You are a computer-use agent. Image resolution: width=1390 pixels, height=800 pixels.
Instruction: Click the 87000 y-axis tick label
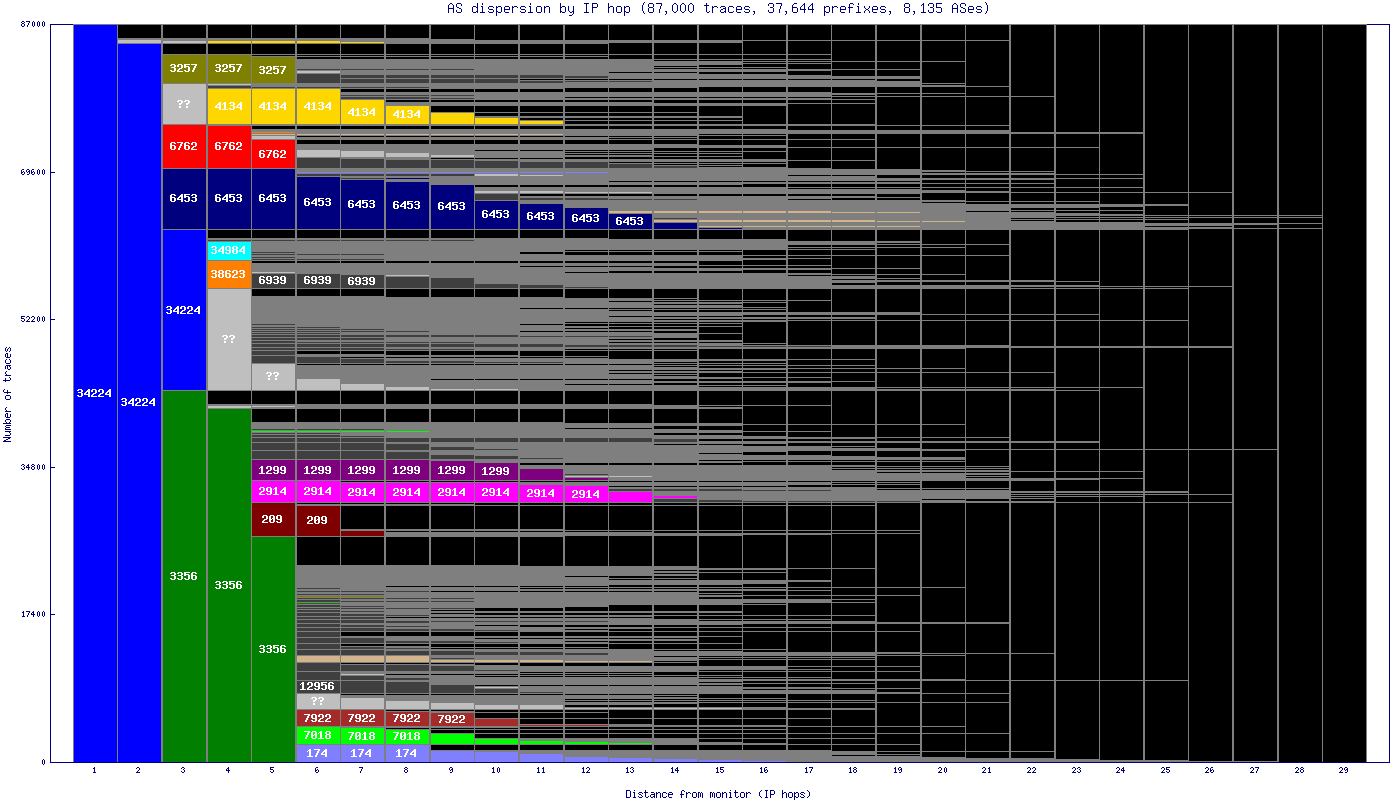tap(33, 24)
